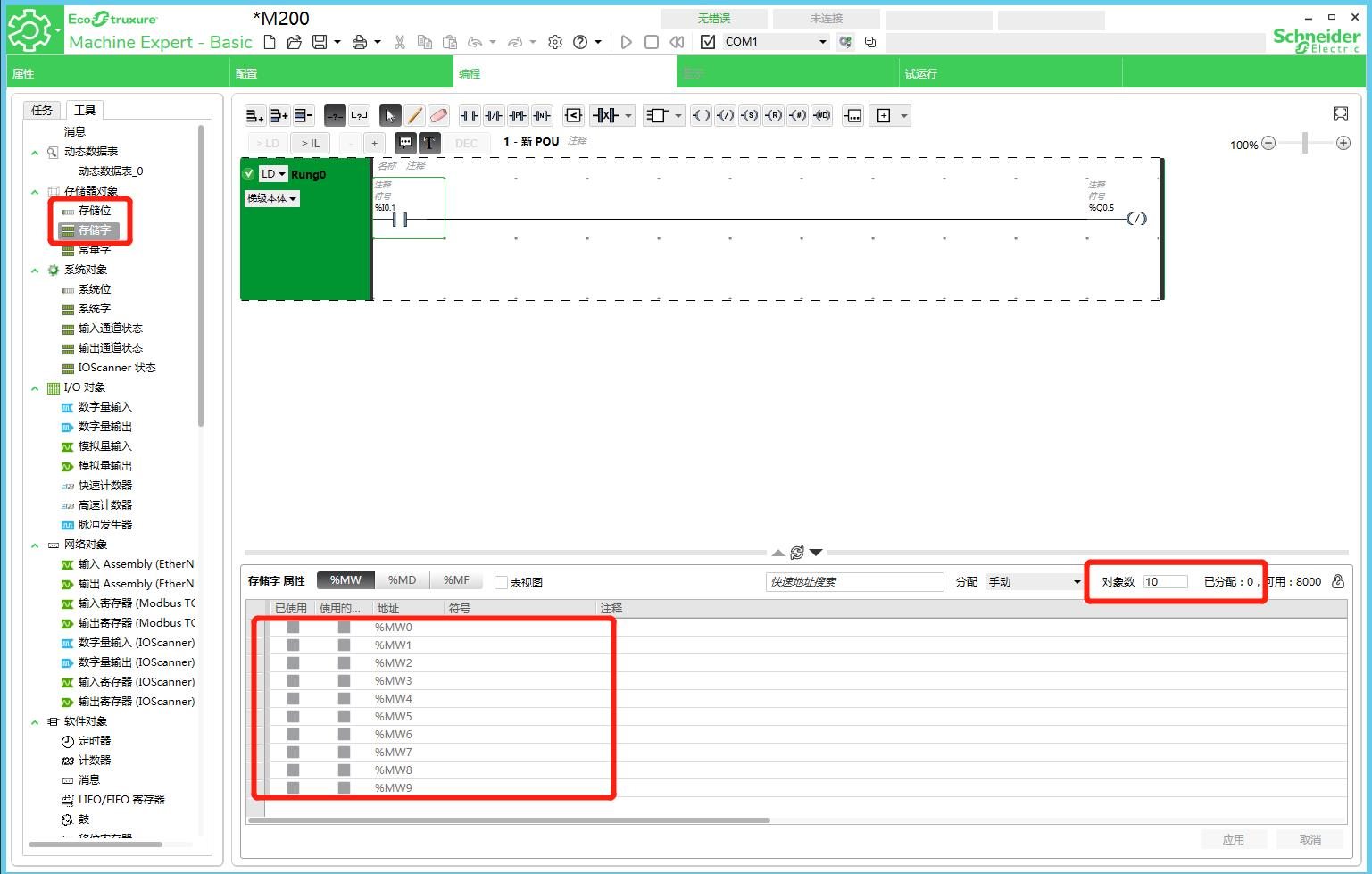Screen dimensions: 1372x874
Task: Select 存储位 in the tools tree
Action: pos(95,211)
